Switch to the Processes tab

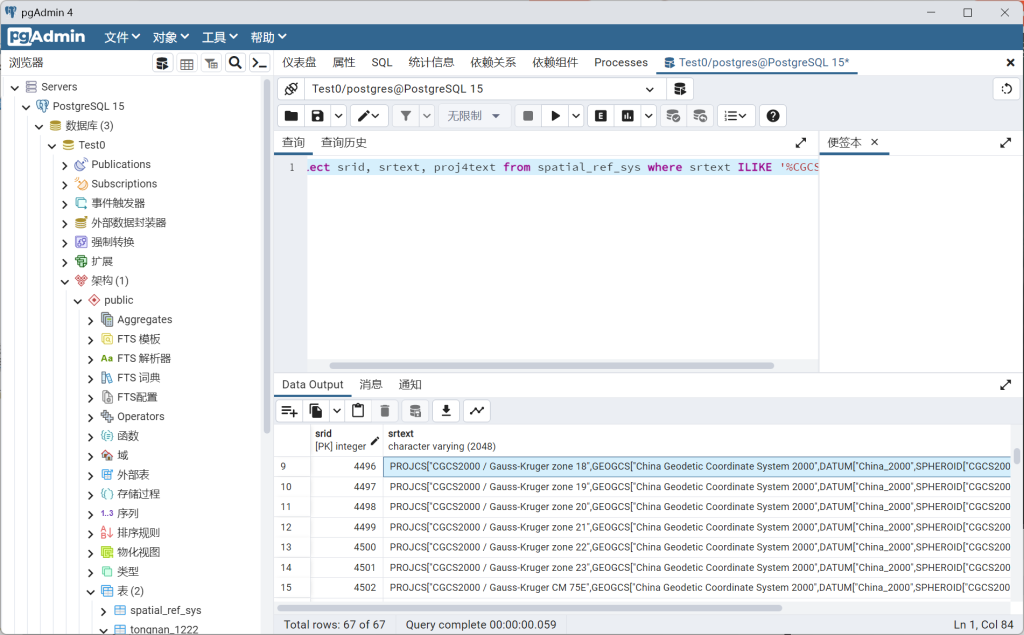pos(621,63)
